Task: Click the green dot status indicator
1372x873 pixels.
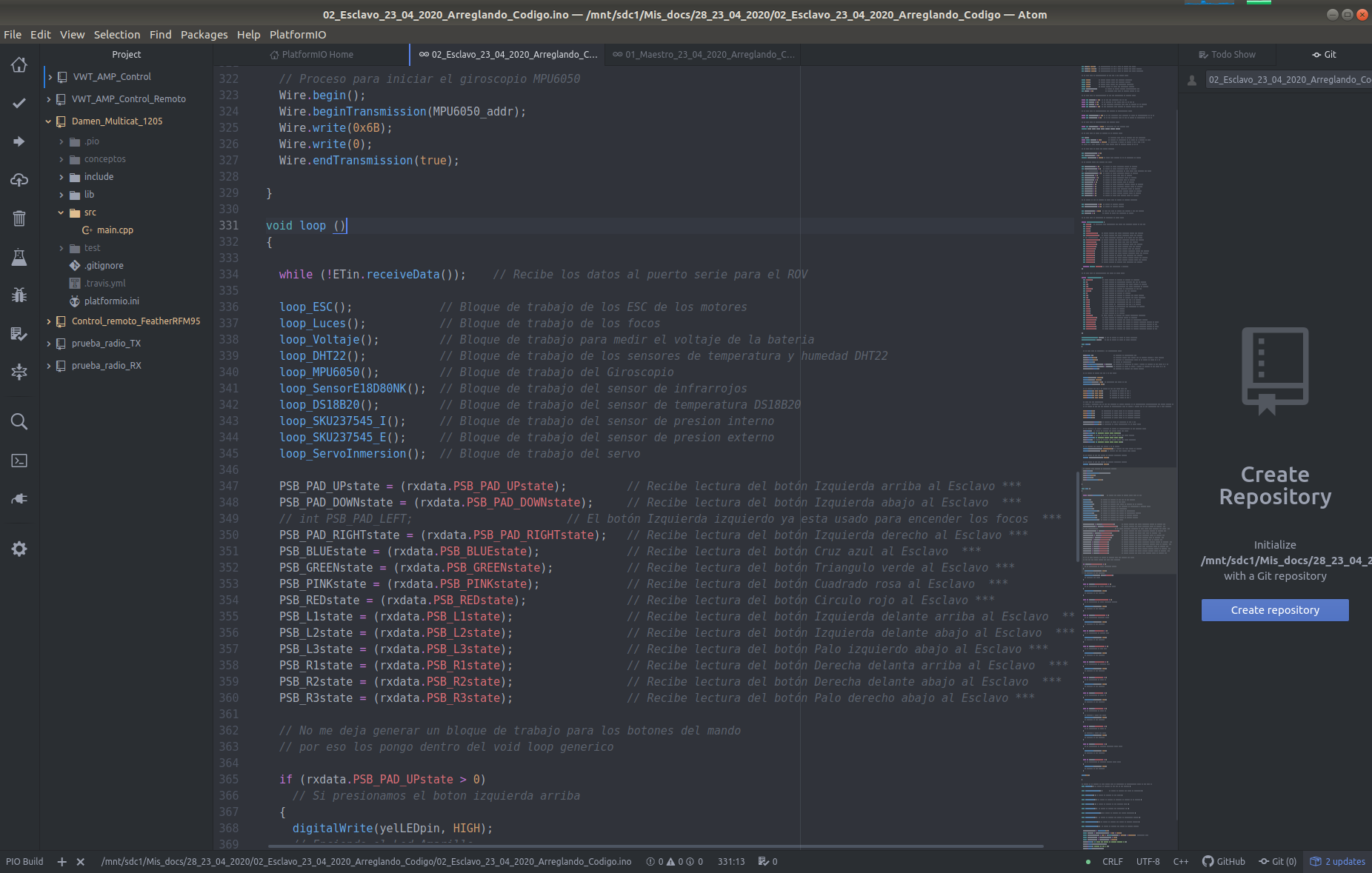Action: [1088, 862]
